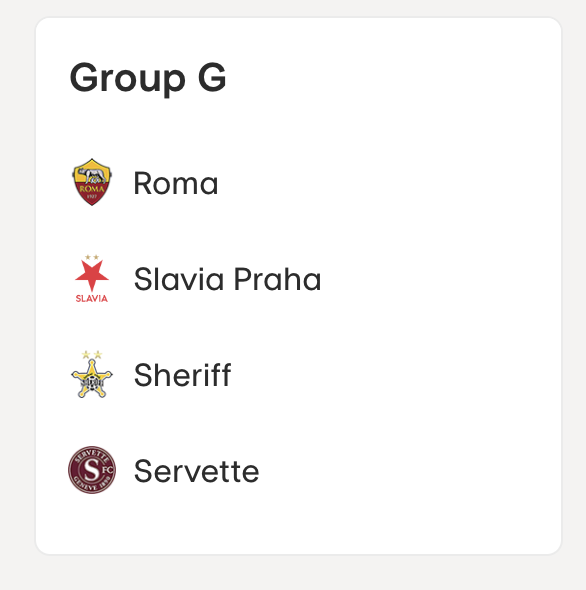This screenshot has height=590, width=586.
Task: Click the wolf emblem inside Roma crest
Action: click(x=91, y=176)
